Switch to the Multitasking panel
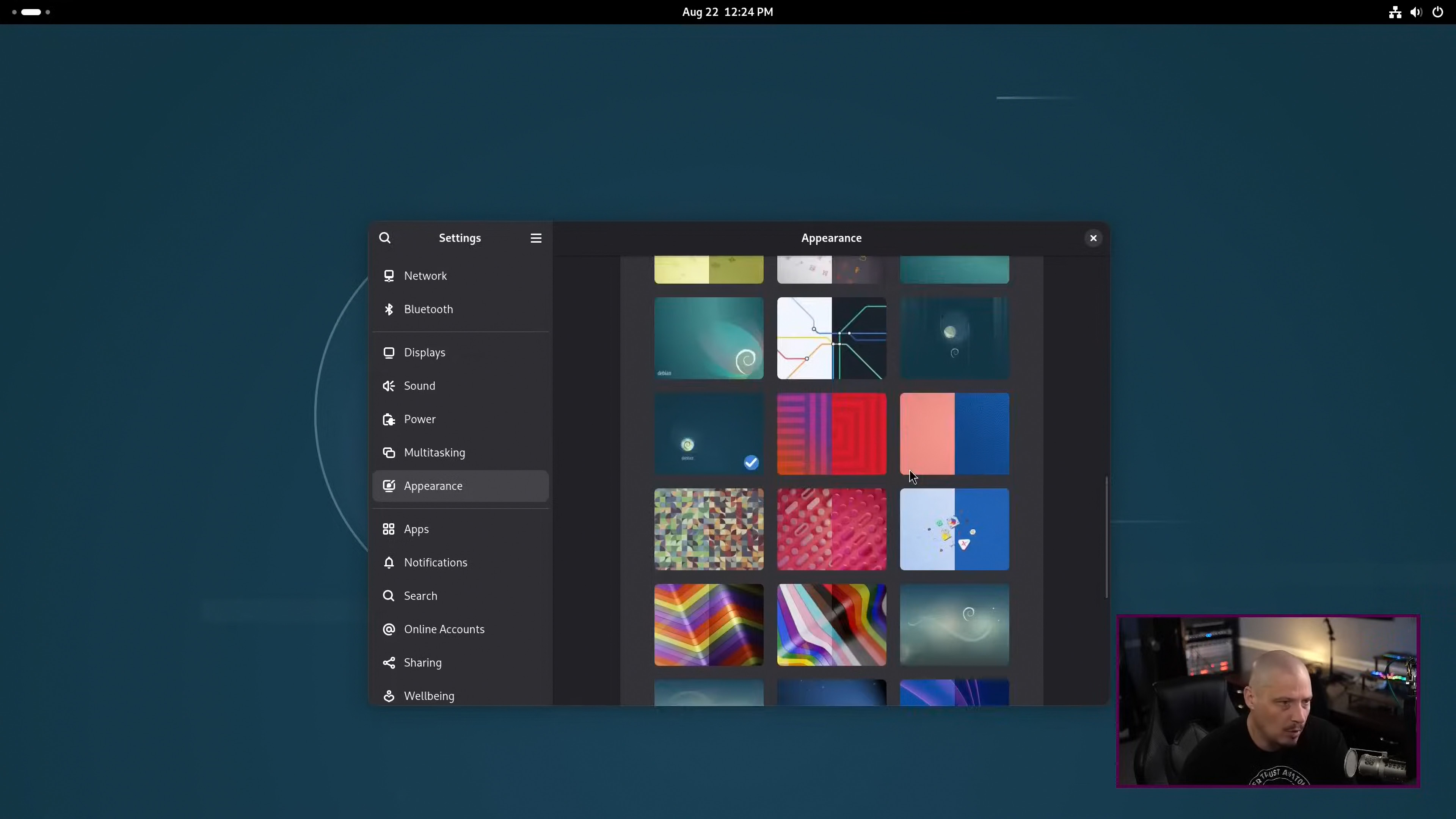This screenshot has height=819, width=1456. (461, 453)
